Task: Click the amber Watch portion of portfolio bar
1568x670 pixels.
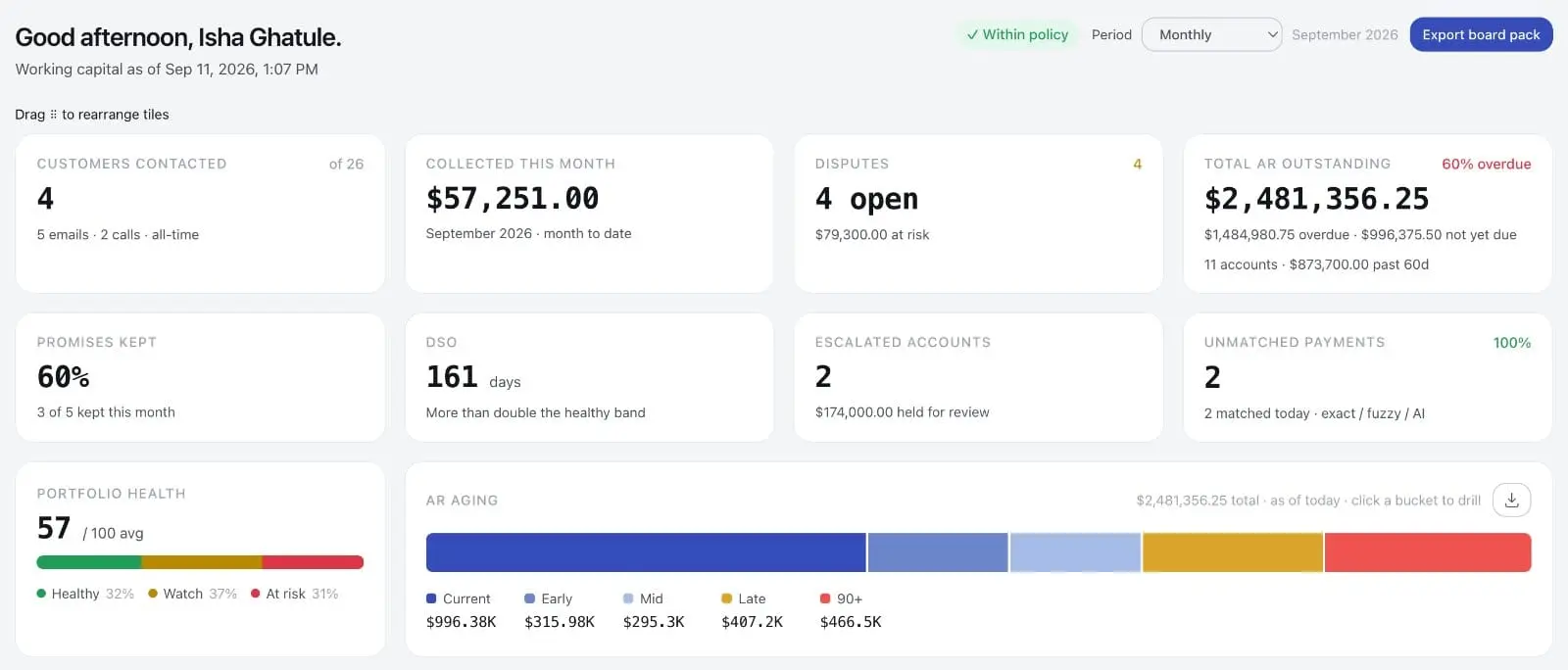Action: pyautogui.click(x=202, y=562)
